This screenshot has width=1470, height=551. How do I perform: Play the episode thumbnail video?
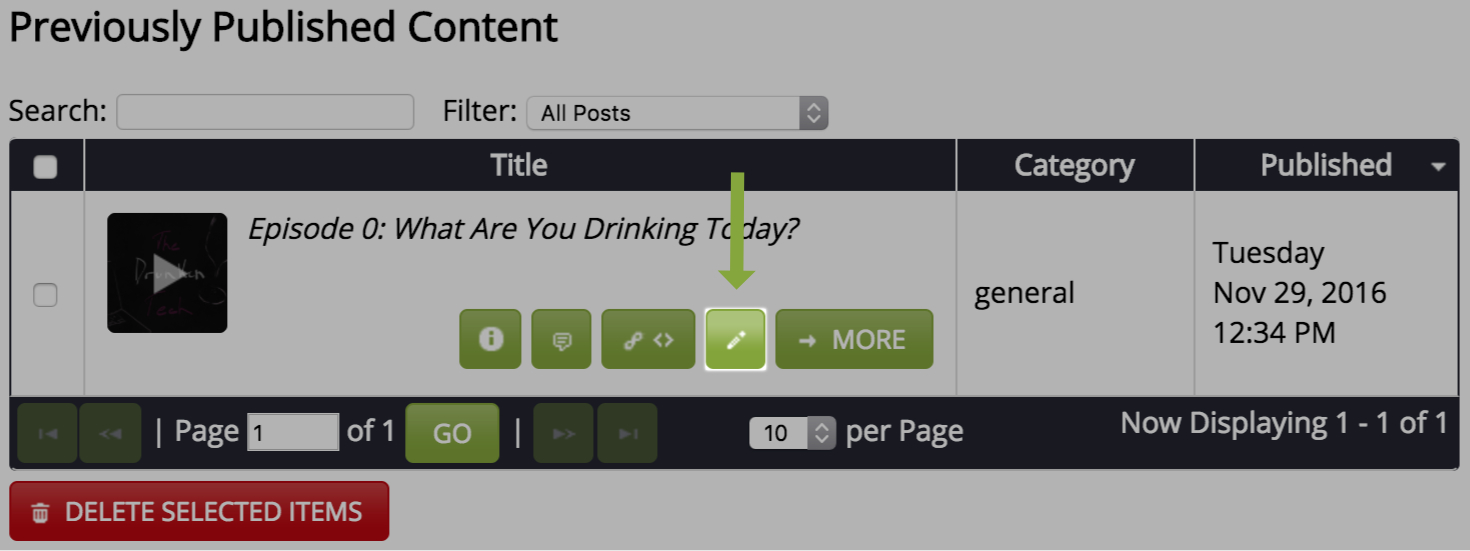[167, 273]
